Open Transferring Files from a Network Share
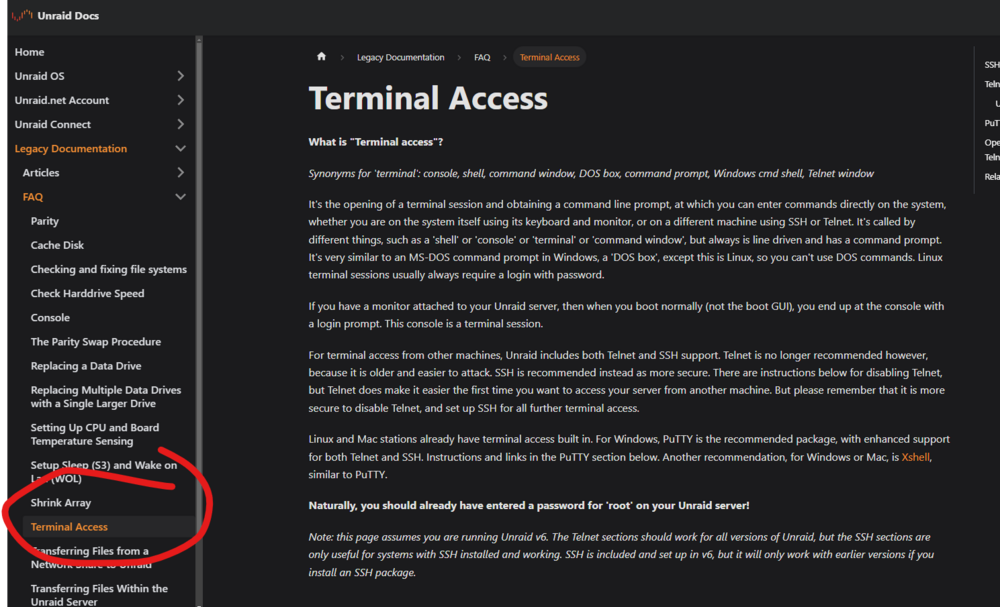This screenshot has height=607, width=1000. pyautogui.click(x=91, y=557)
